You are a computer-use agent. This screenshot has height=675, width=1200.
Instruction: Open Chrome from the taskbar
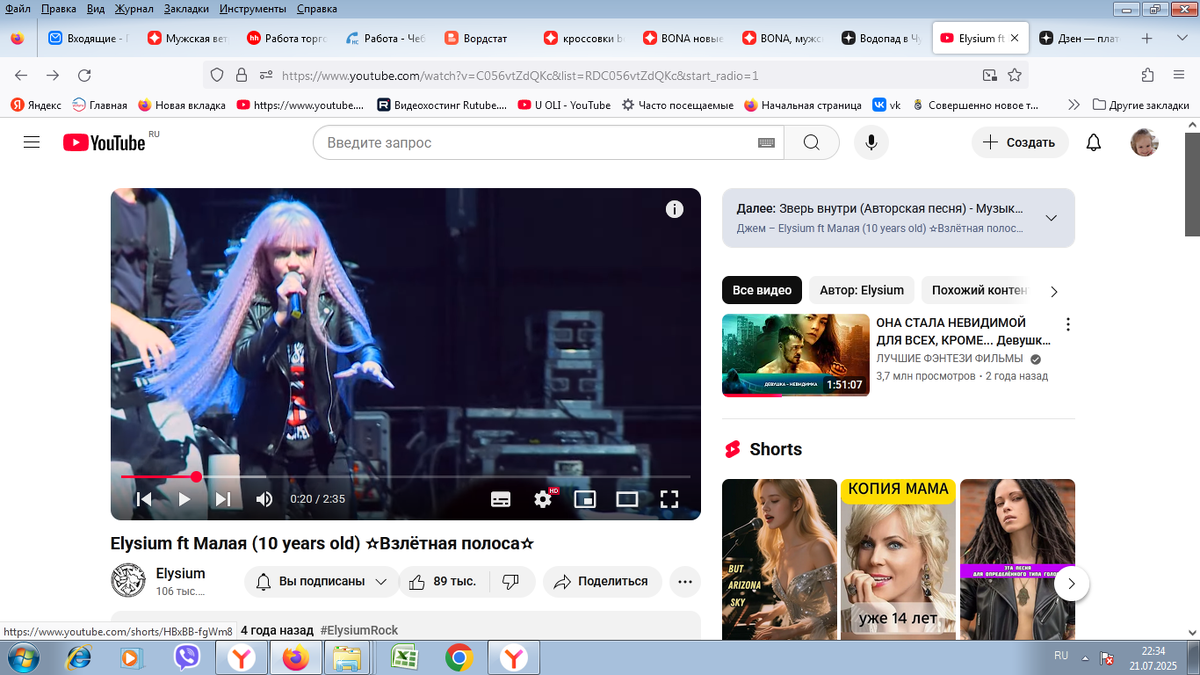point(459,657)
